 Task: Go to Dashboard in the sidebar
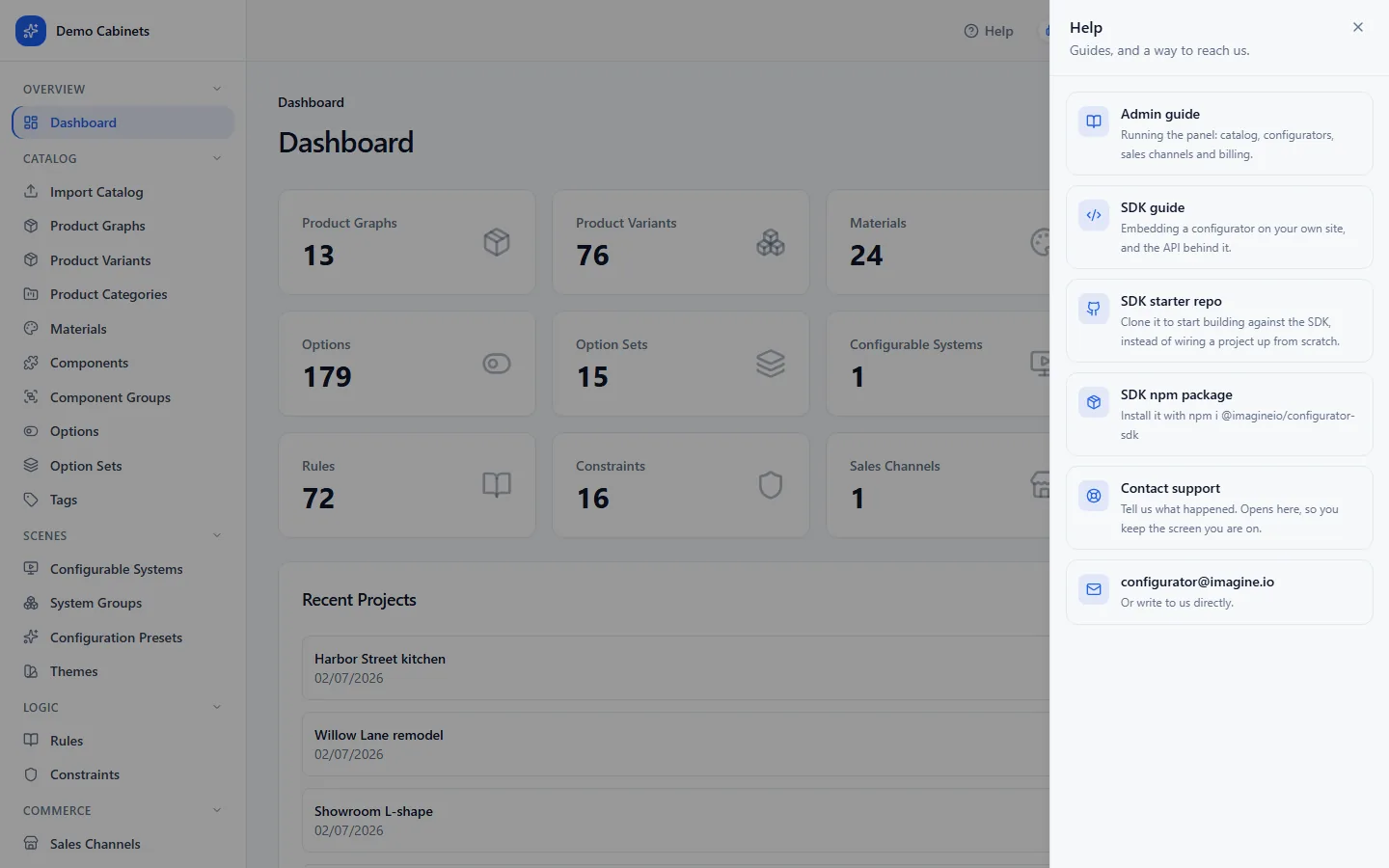pos(123,122)
